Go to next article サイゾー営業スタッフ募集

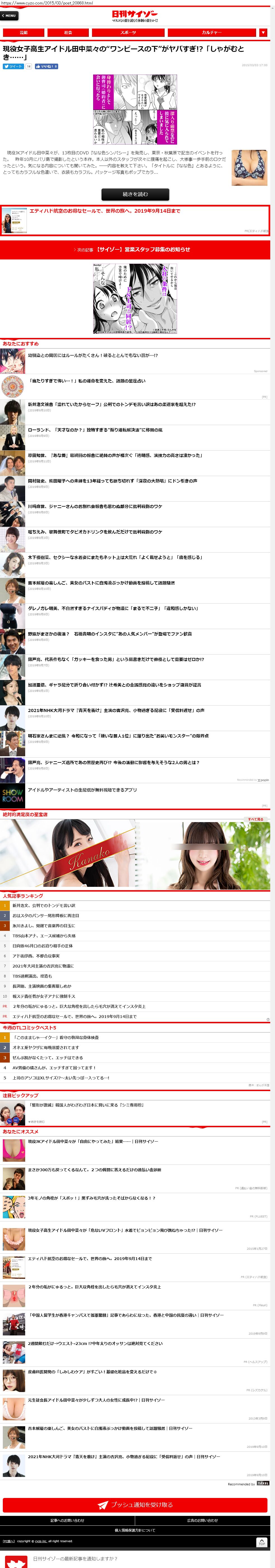point(135,250)
